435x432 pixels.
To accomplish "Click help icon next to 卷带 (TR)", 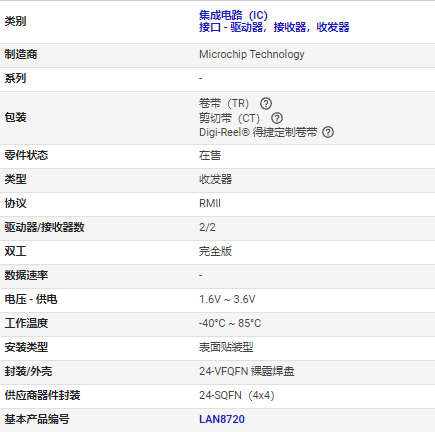I will pyautogui.click(x=266, y=104).
